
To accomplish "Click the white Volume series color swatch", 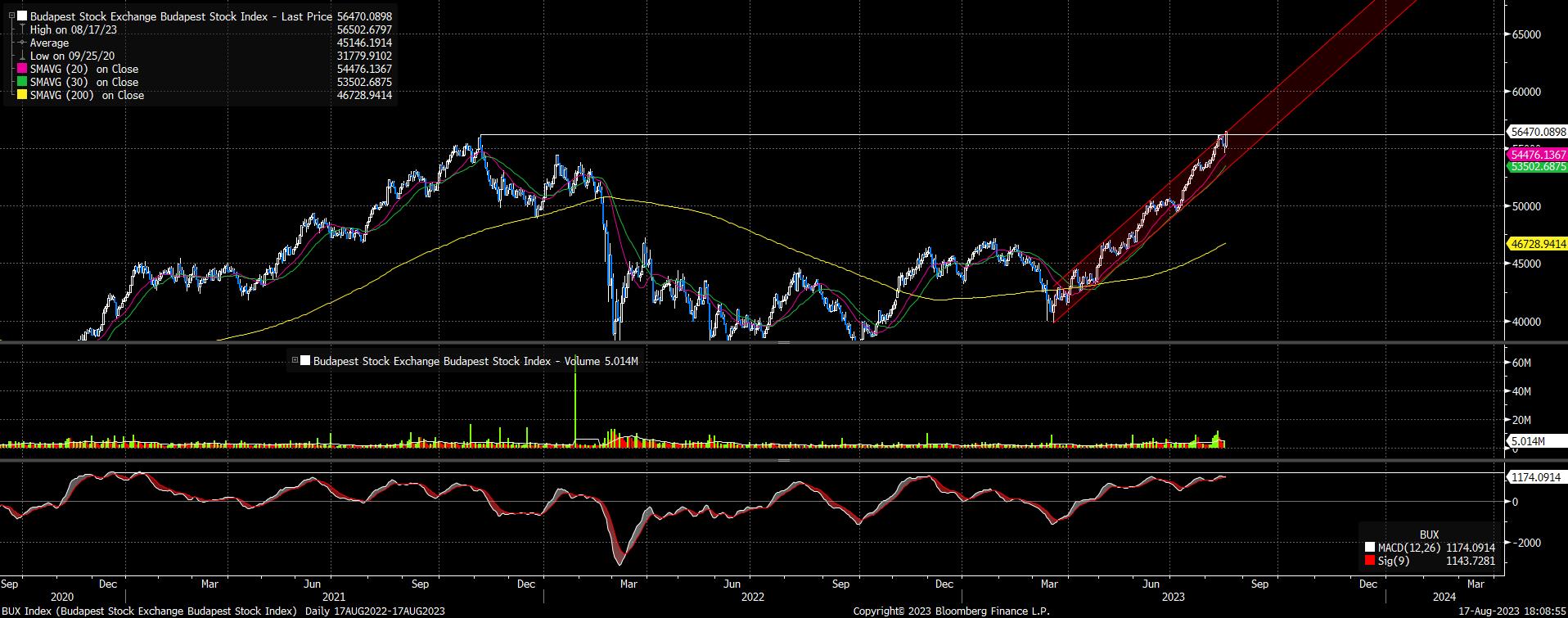I will coord(306,361).
